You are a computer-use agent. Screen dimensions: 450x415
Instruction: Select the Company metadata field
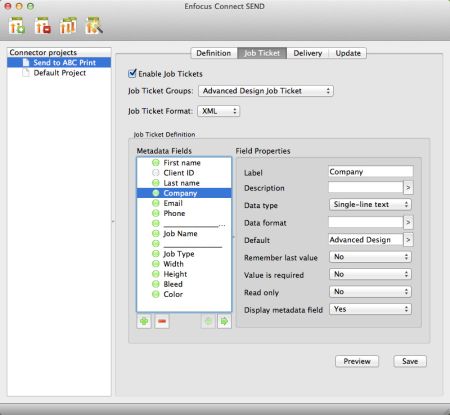pyautogui.click(x=184, y=193)
